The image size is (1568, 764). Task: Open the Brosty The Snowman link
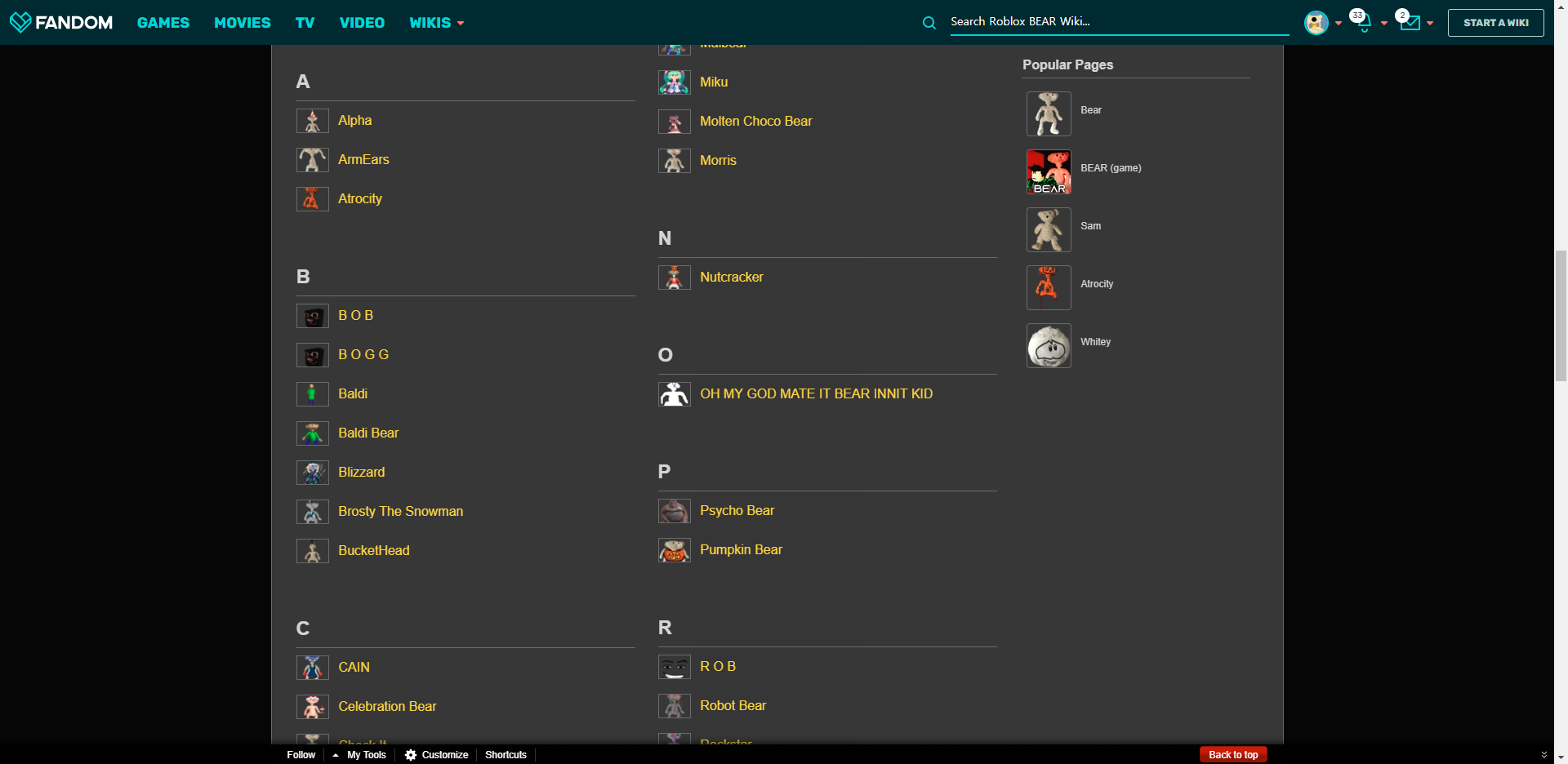(401, 512)
